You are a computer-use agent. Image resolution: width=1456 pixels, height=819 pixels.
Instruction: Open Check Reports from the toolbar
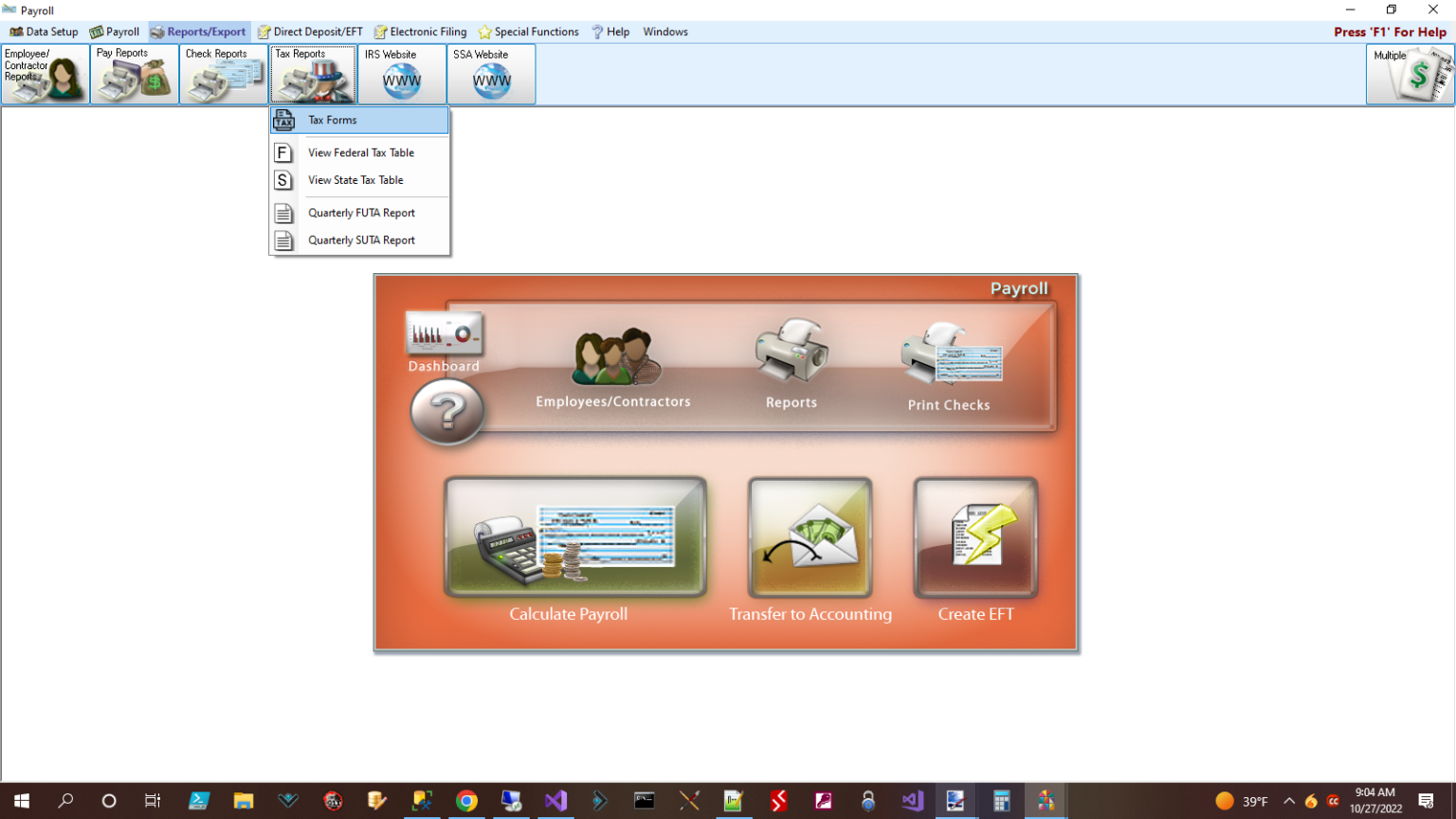[x=224, y=74]
